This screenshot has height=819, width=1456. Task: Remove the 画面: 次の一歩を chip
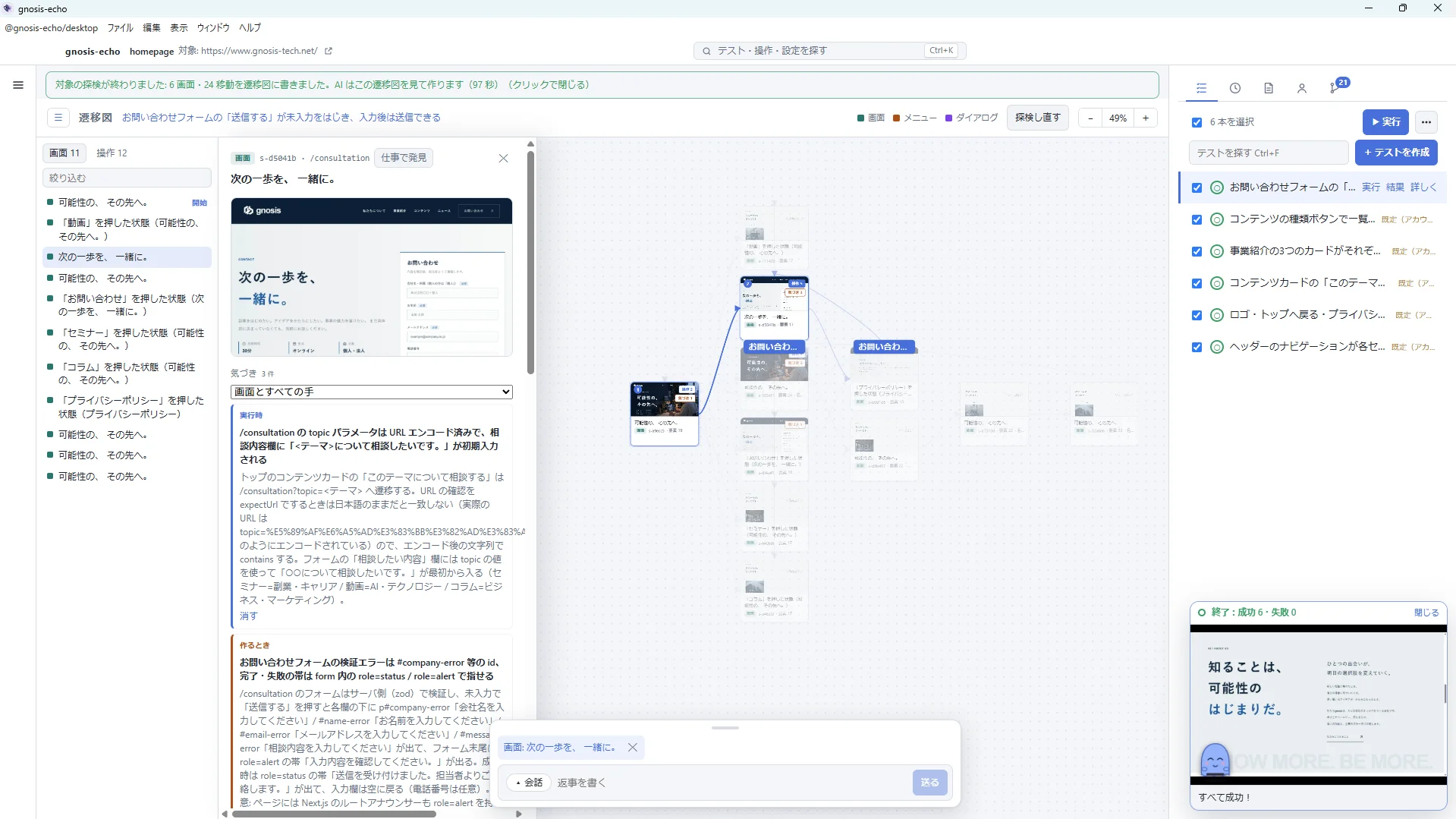(633, 748)
